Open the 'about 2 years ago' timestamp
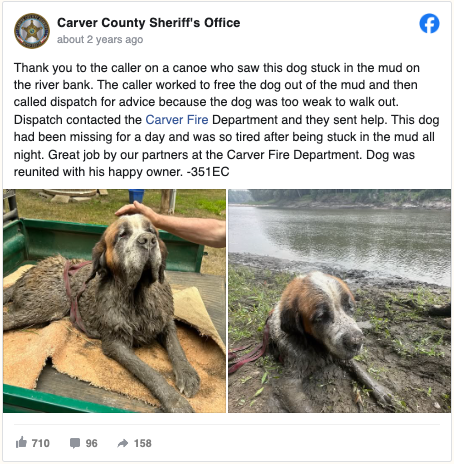The image size is (454, 464). (100, 39)
